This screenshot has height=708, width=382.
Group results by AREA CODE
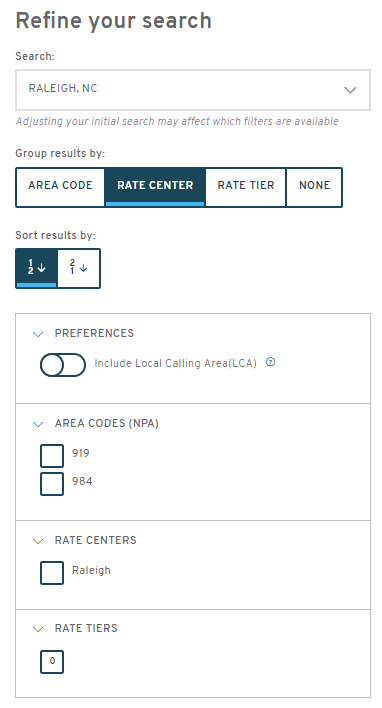(61, 187)
